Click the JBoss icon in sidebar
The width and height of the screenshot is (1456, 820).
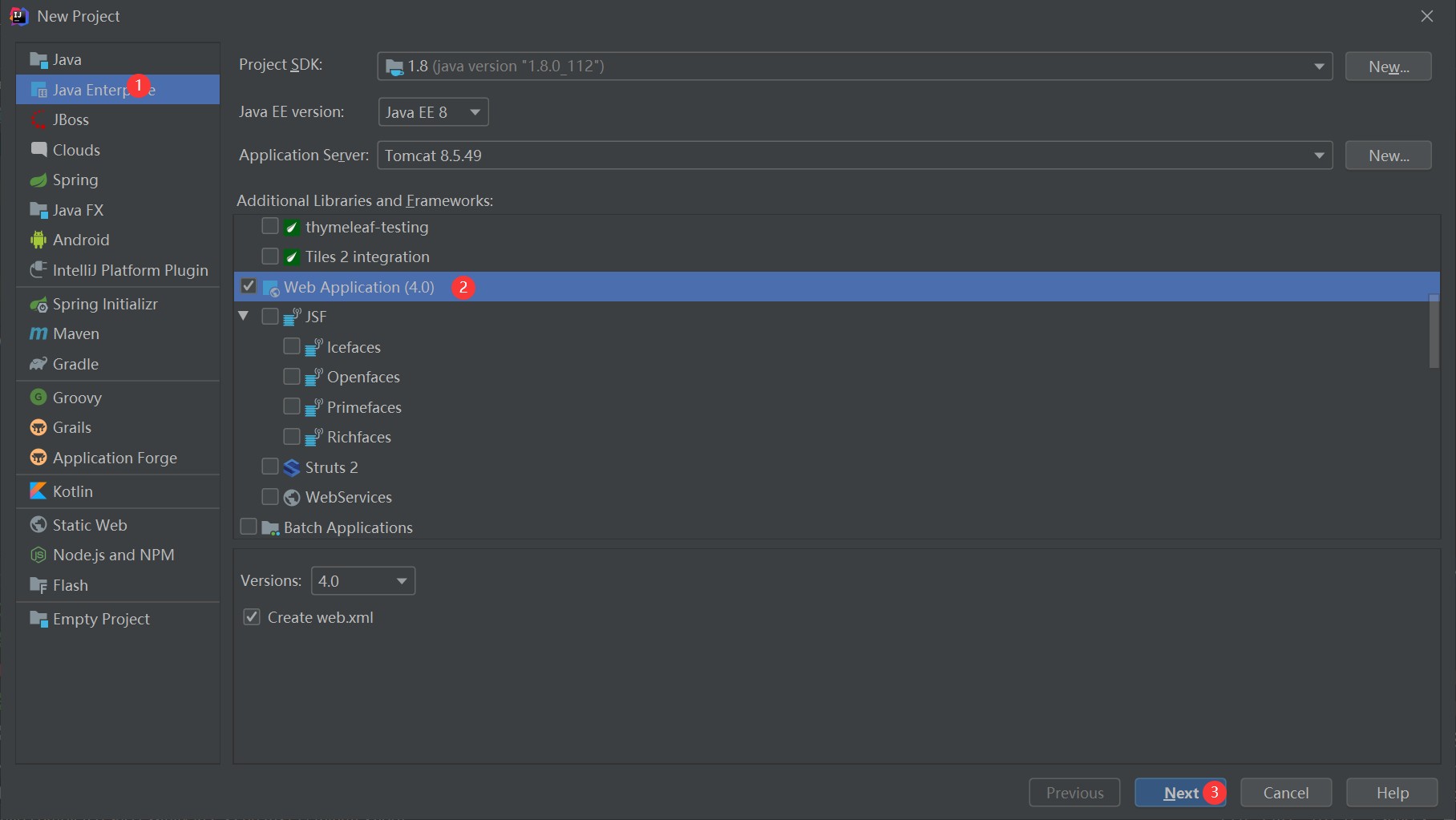pos(38,120)
